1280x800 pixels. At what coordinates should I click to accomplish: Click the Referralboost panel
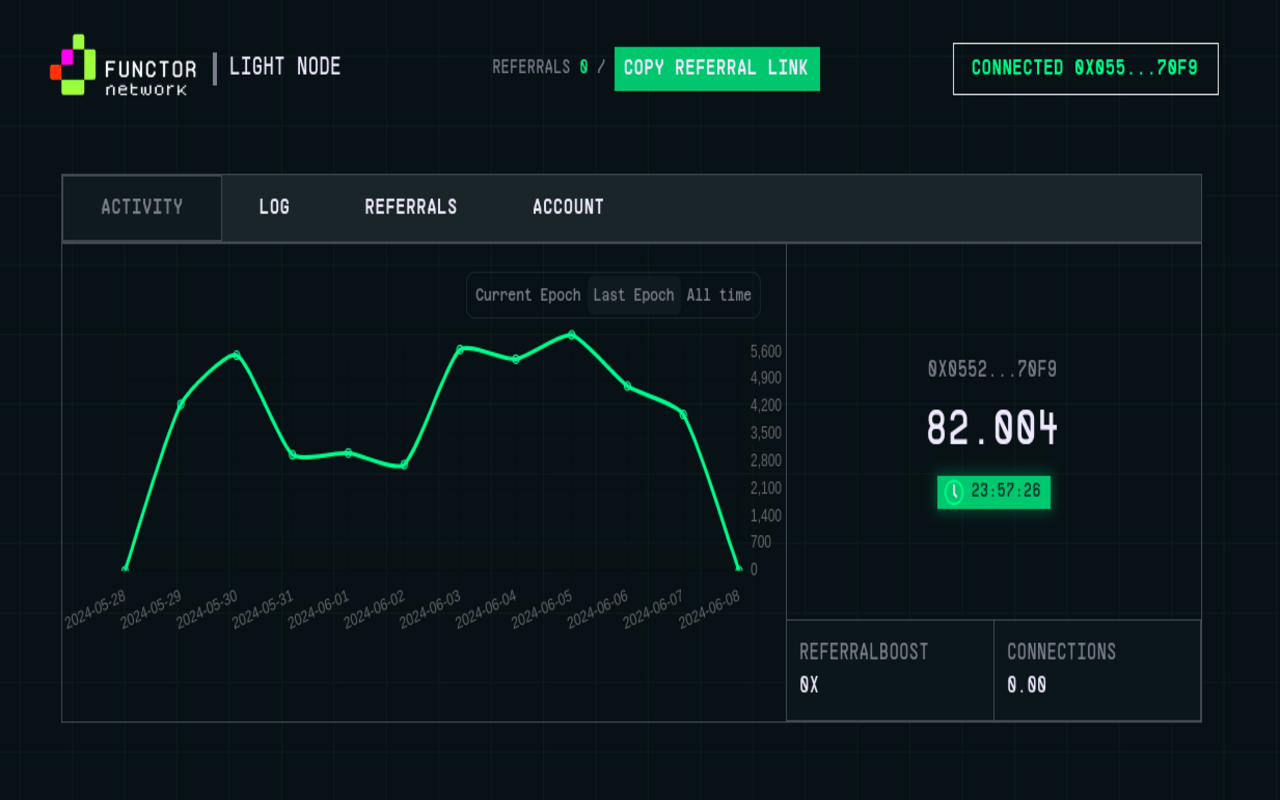pyautogui.click(x=890, y=669)
